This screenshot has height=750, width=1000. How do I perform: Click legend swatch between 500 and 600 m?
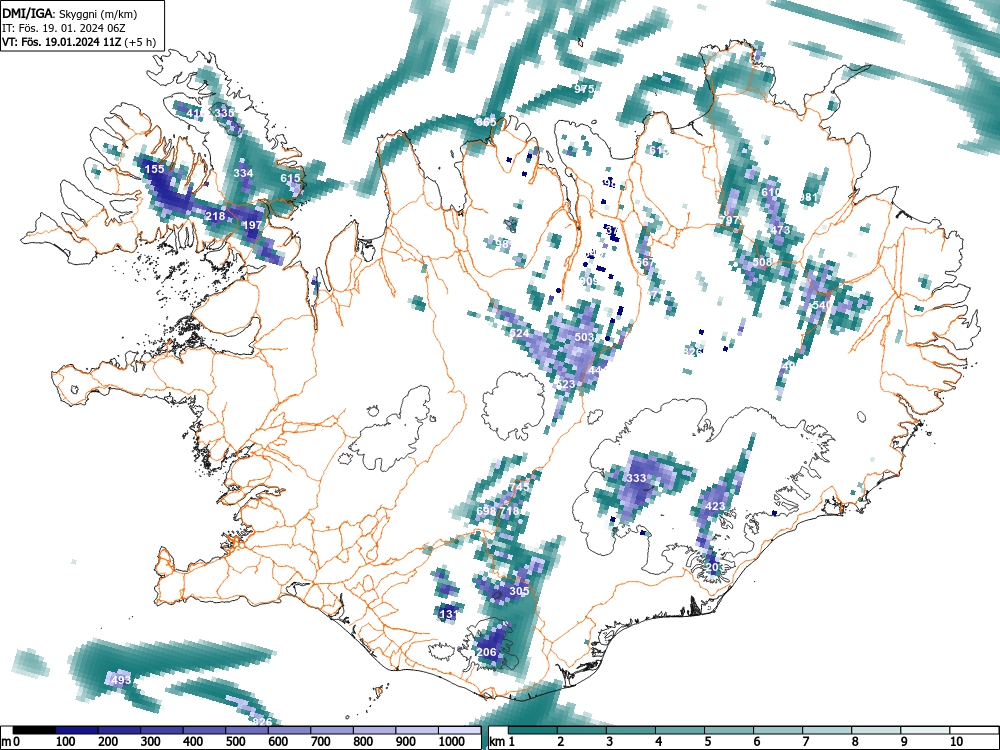247,730
